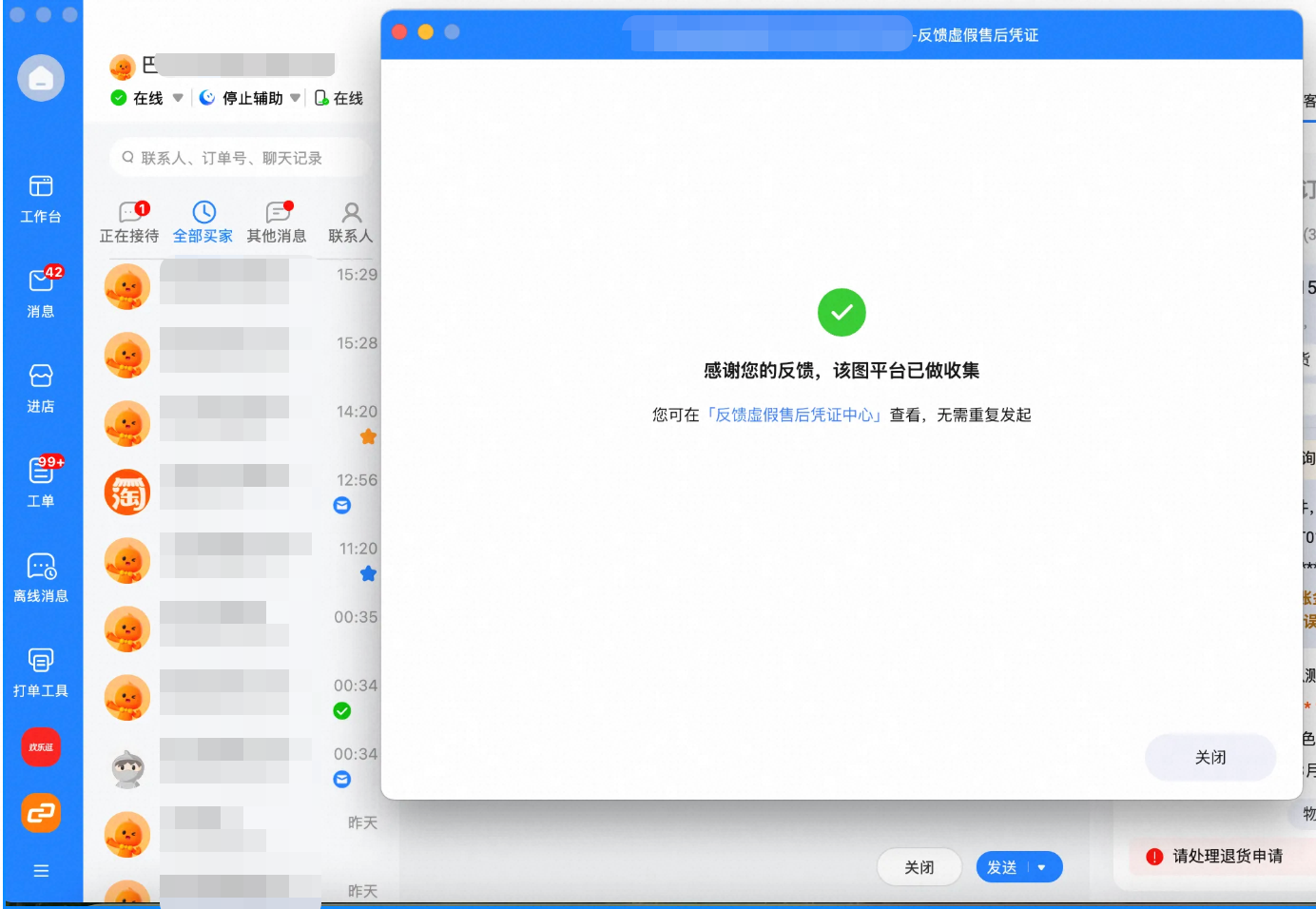Open the conversation timestamped 15:28

[x=241, y=355]
